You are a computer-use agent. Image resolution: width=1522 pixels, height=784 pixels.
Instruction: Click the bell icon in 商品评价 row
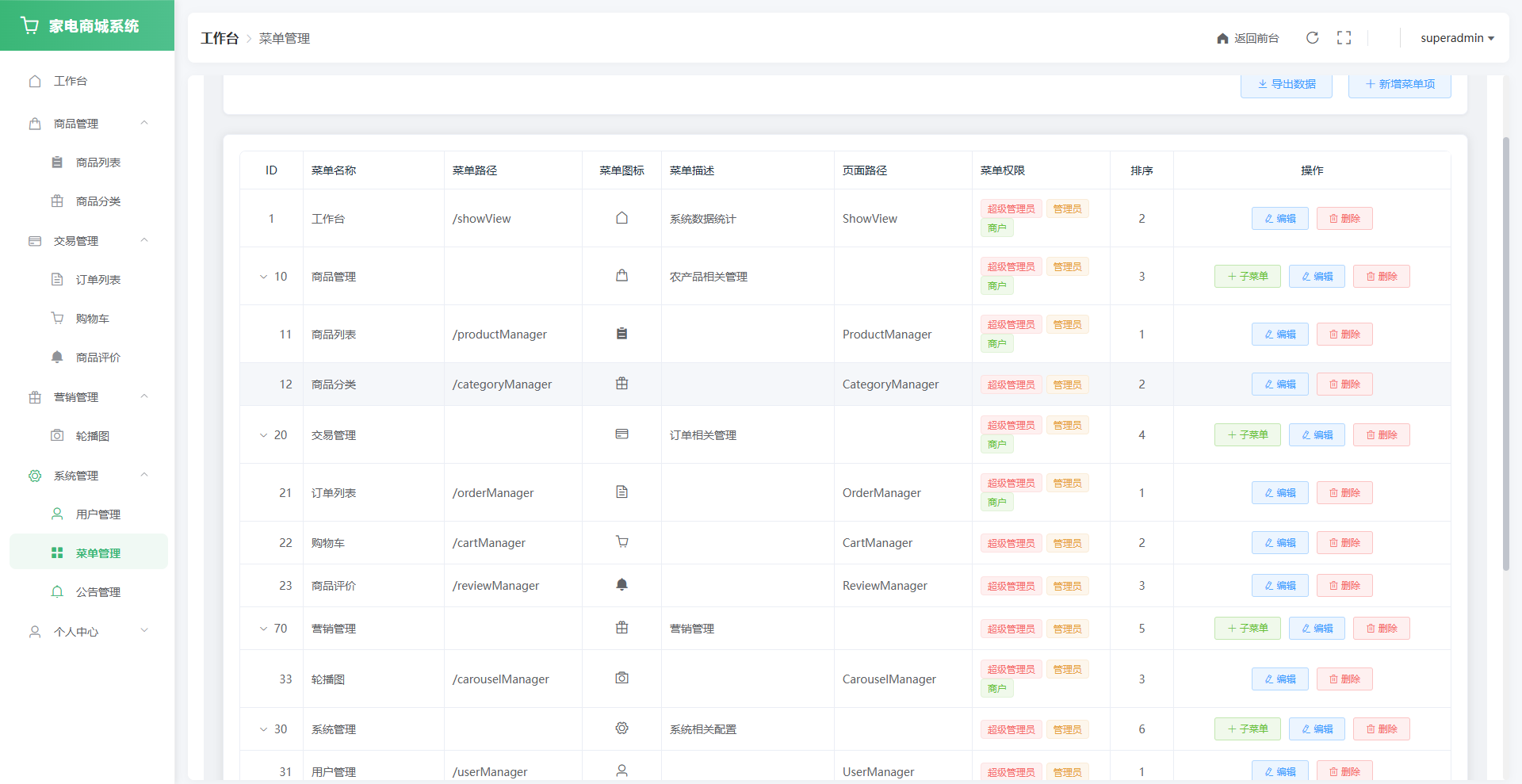coord(621,585)
